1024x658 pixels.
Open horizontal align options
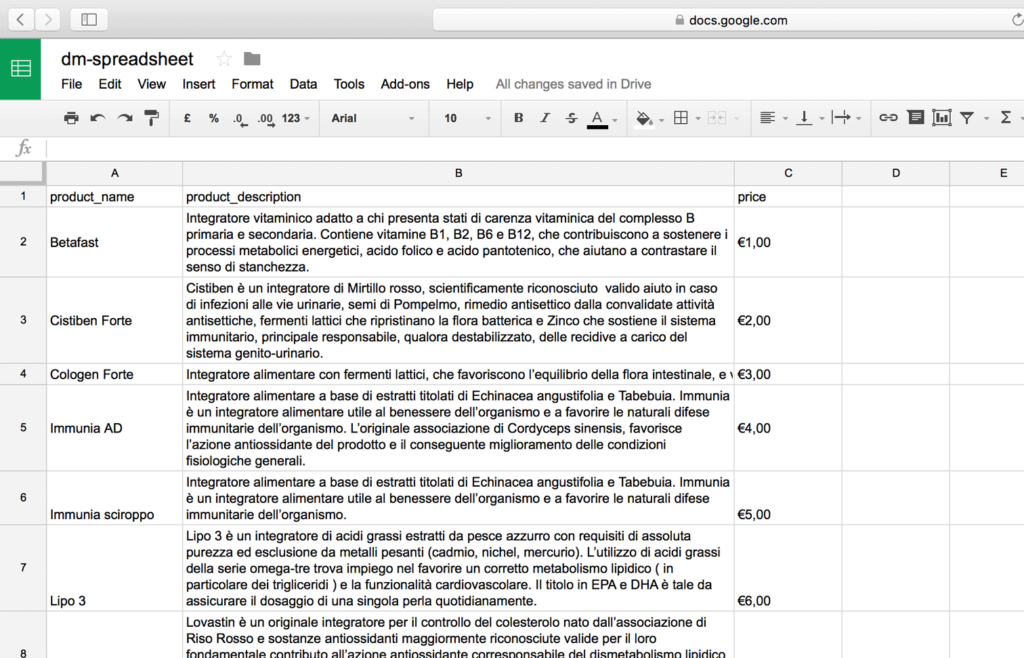tap(768, 118)
